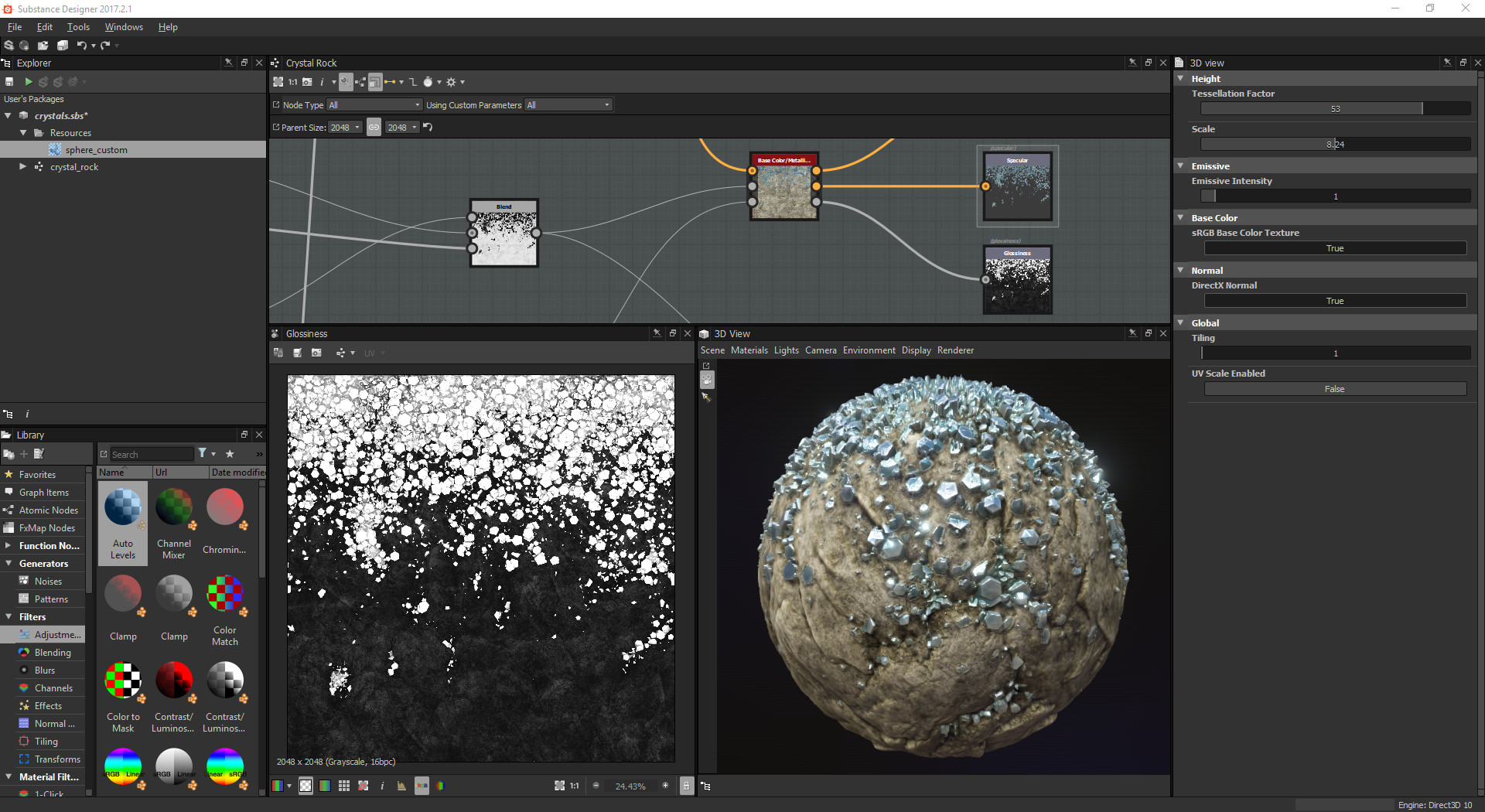Click the histogram icon in 2D view bottom bar

click(x=401, y=786)
